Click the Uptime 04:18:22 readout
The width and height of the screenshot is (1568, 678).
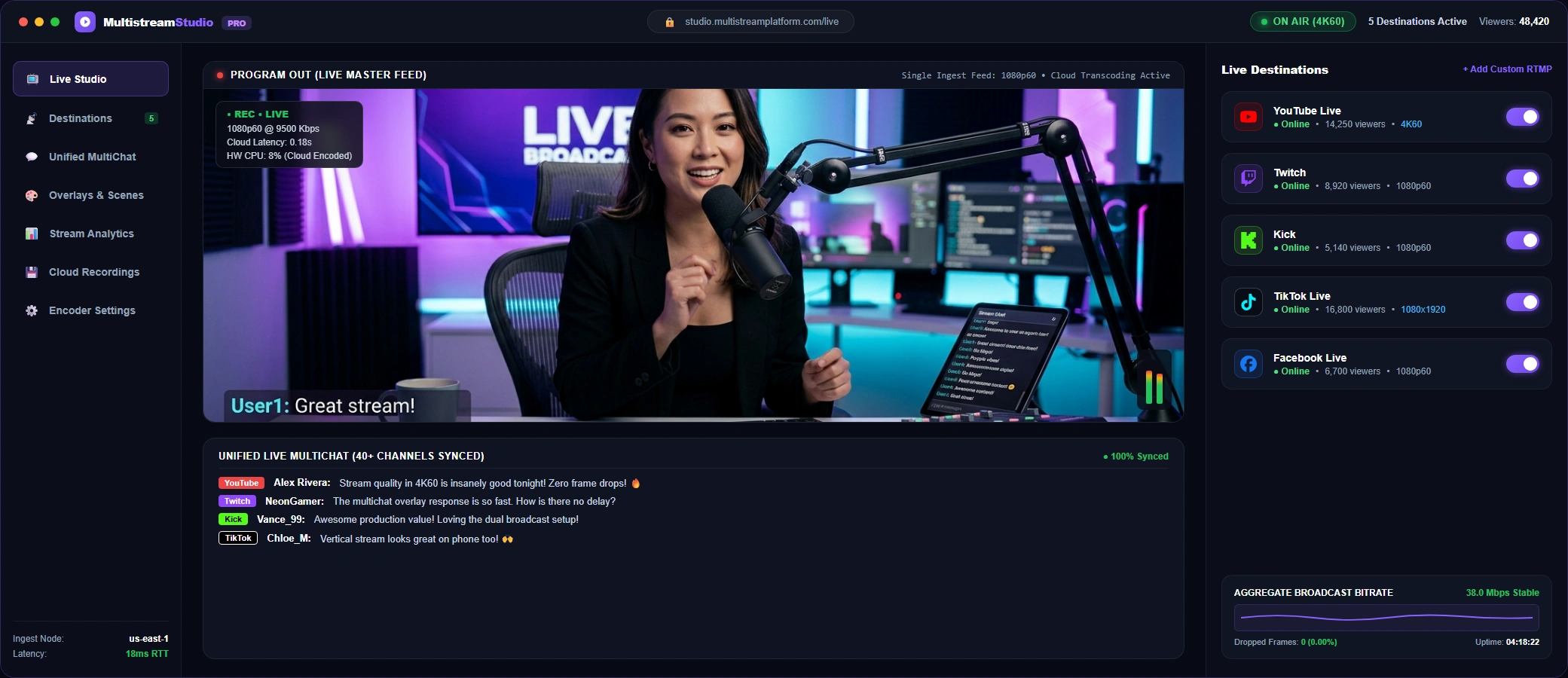pos(1507,643)
